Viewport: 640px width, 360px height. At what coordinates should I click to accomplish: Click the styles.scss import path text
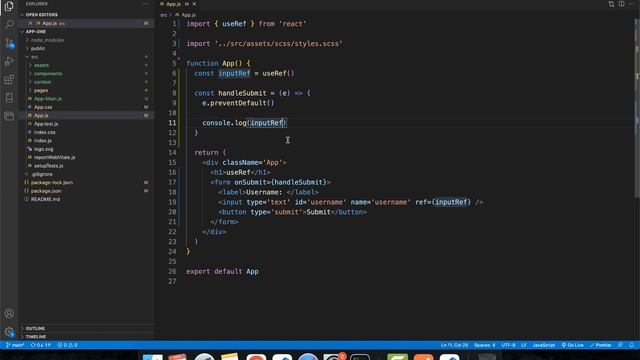coord(279,44)
